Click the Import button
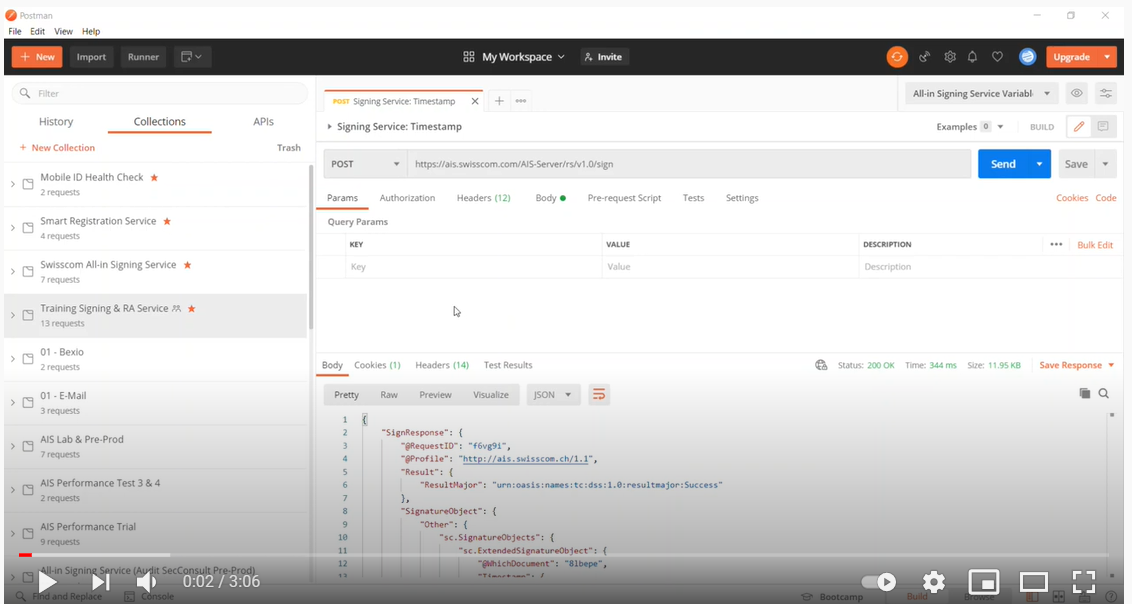 click(x=92, y=57)
